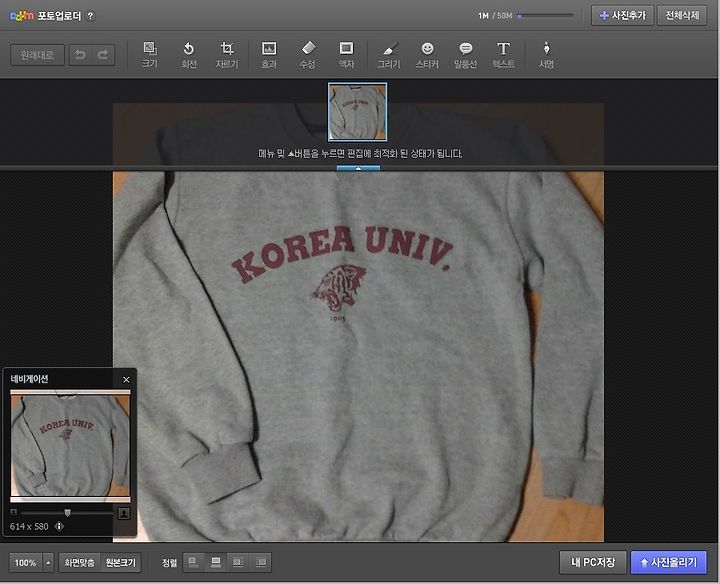The height and width of the screenshot is (584, 720).
Task: Open the 액자 frame tool
Action: [346, 55]
